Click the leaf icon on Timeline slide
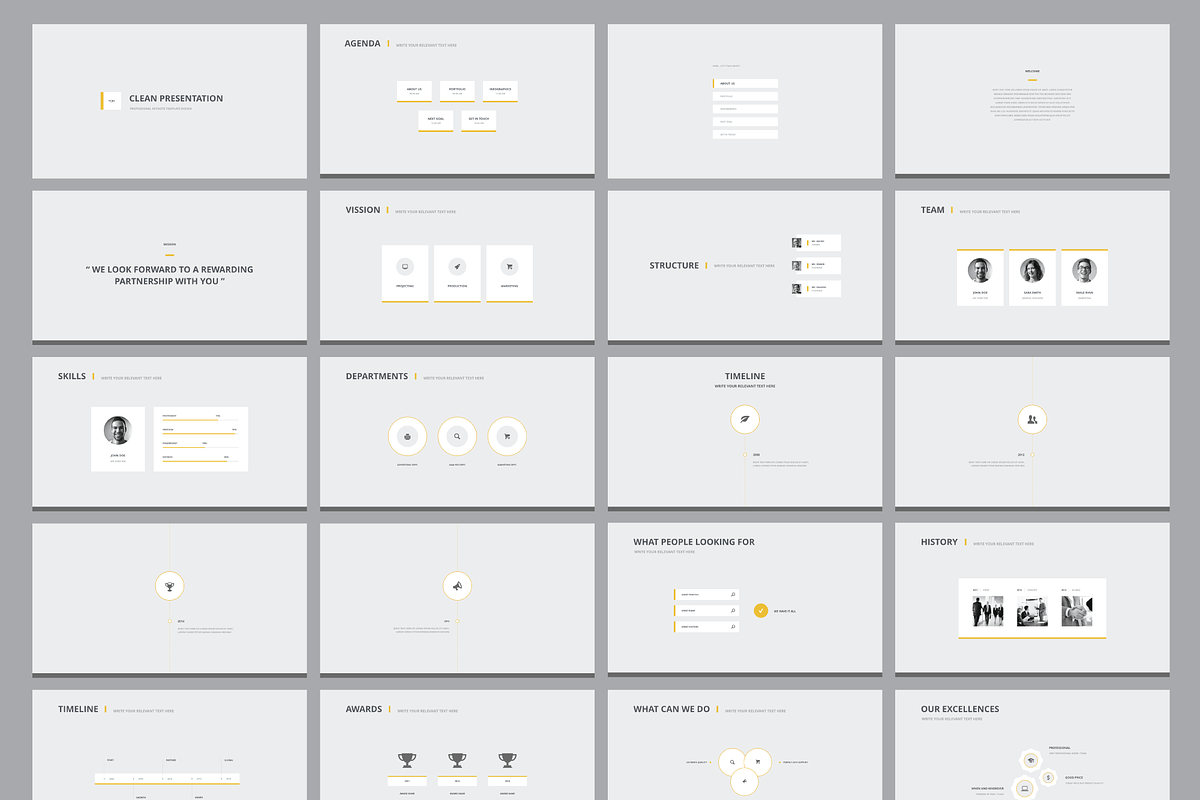The image size is (1200, 800). [745, 420]
